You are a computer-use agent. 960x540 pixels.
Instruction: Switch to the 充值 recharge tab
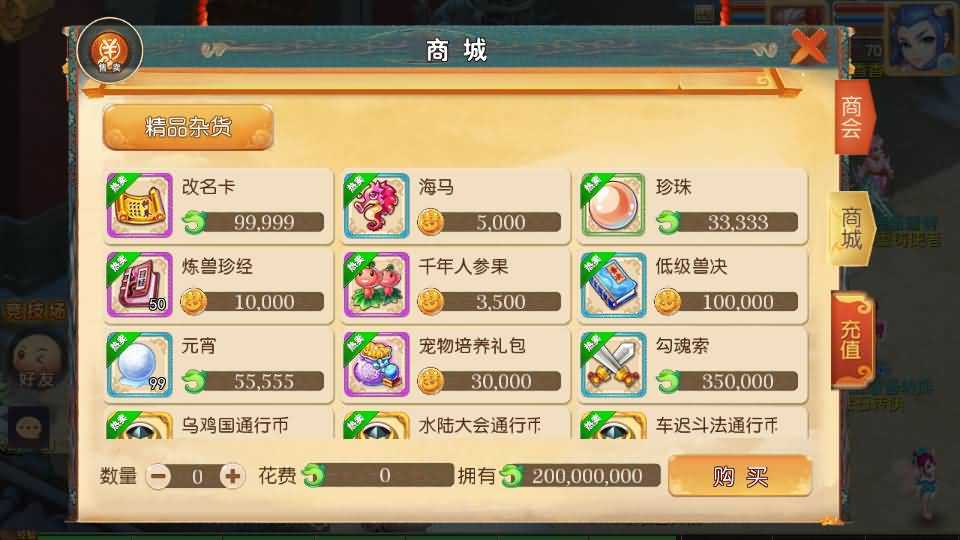[852, 339]
